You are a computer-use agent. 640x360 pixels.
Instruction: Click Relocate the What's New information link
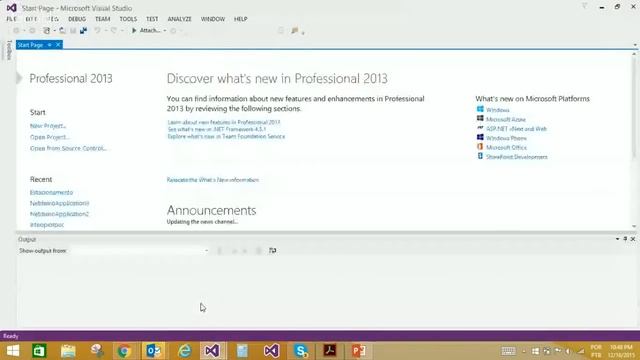coord(213,180)
